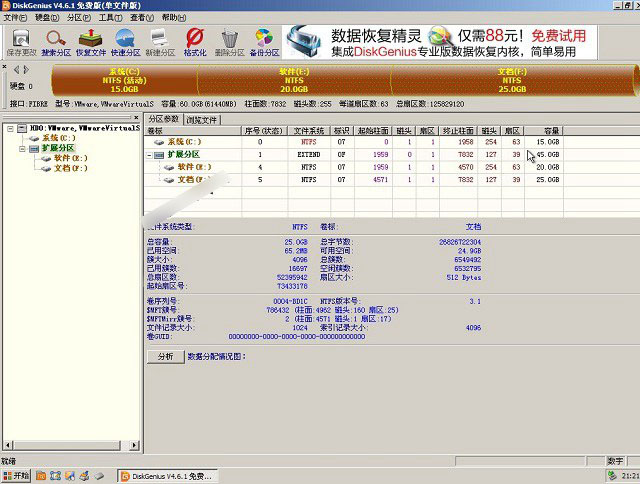Click drive icon beside 系统(C:) in tree
Screen dimensions: 640x484
click(x=34, y=138)
